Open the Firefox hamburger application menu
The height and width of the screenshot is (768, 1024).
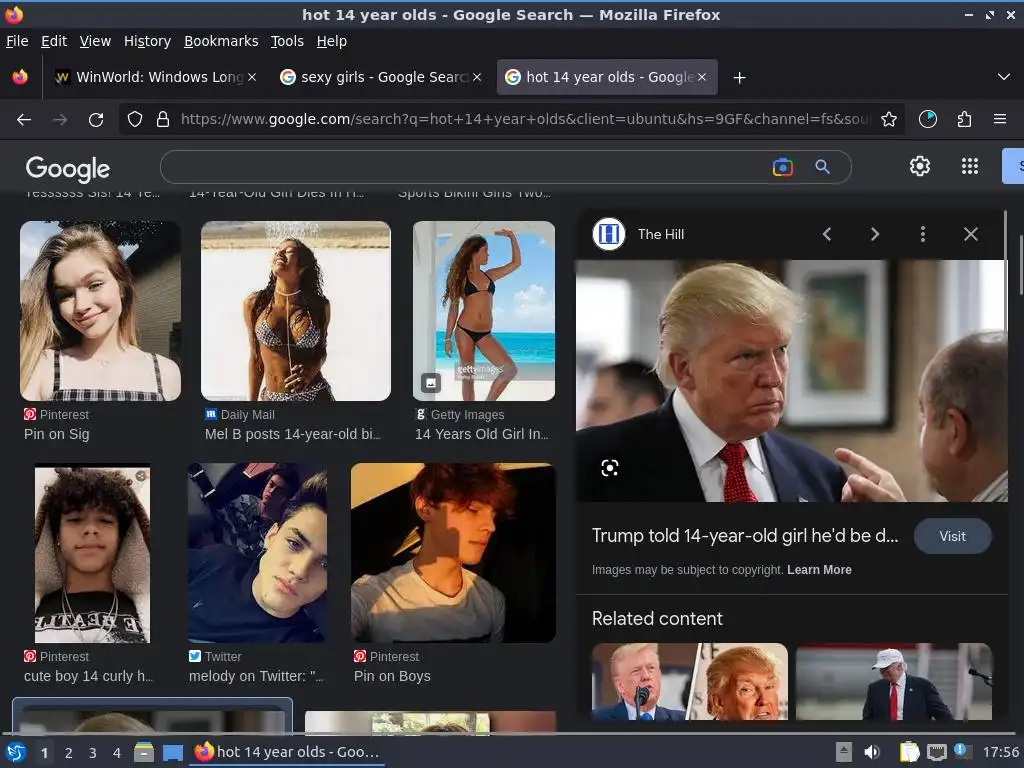(x=999, y=119)
